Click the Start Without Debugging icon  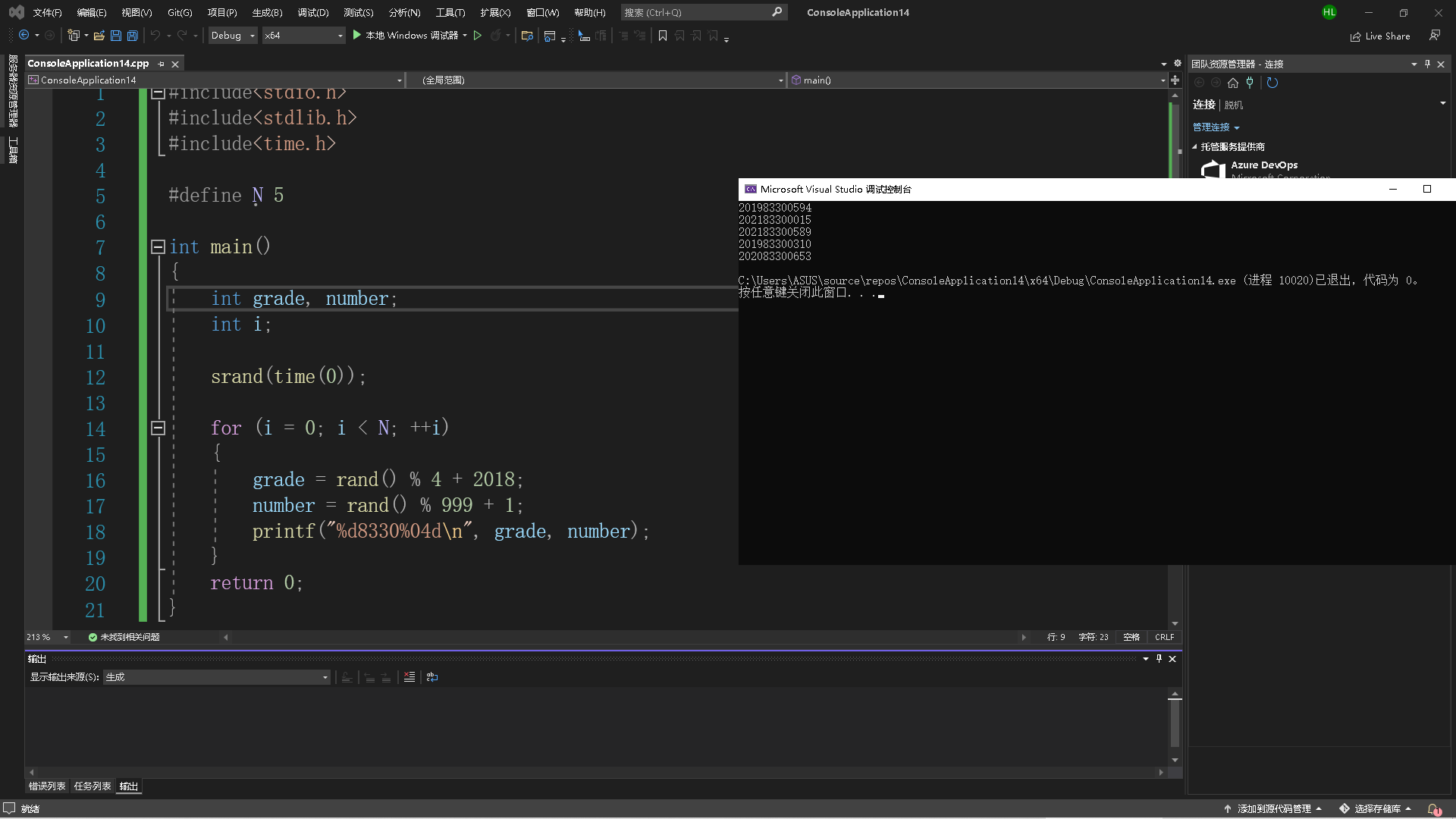tap(478, 36)
